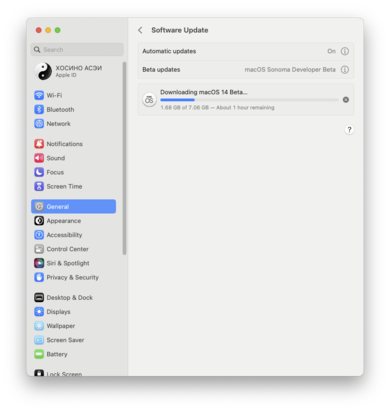This screenshot has width=390, height=411.
Task: Click the download progress bar
Action: pyautogui.click(x=249, y=100)
